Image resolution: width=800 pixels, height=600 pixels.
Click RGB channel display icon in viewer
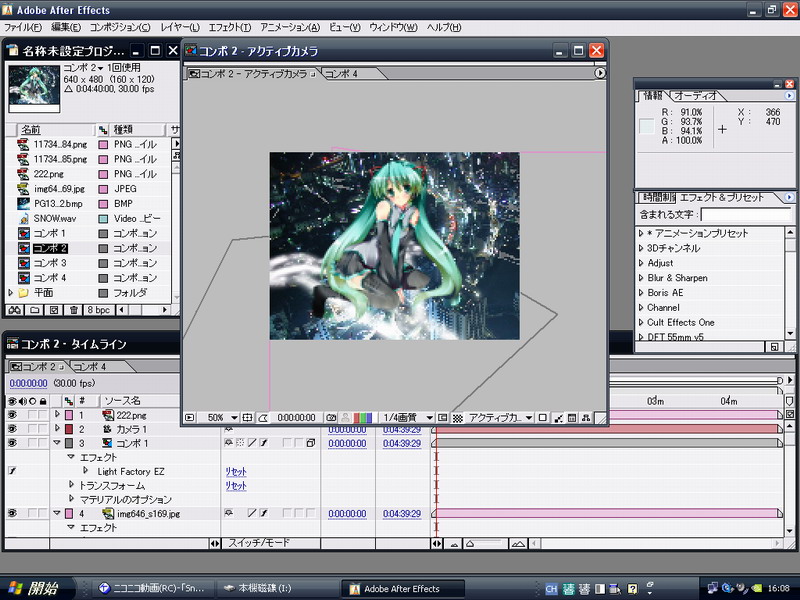(x=363, y=417)
